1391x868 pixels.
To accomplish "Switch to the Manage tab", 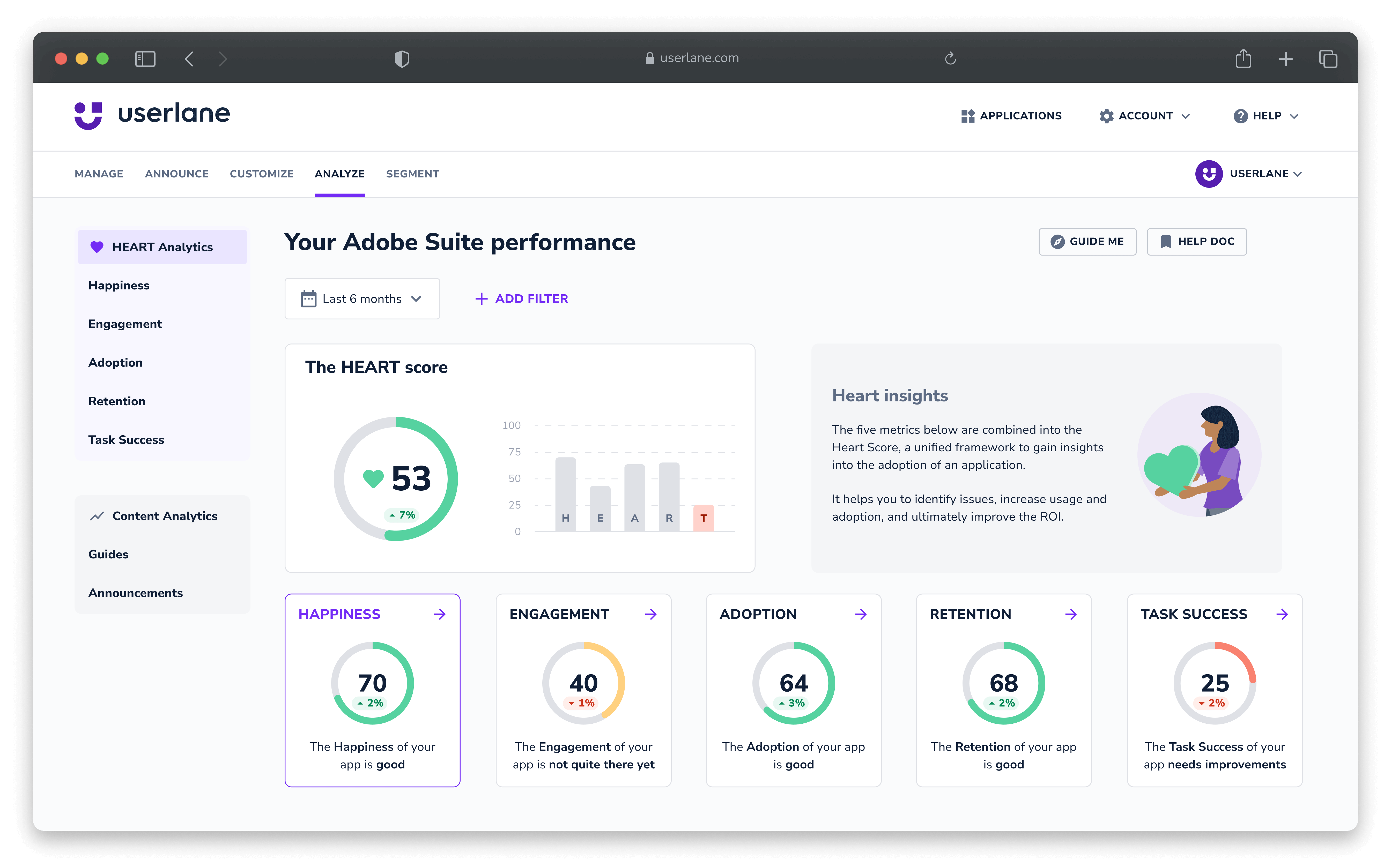I will (99, 174).
